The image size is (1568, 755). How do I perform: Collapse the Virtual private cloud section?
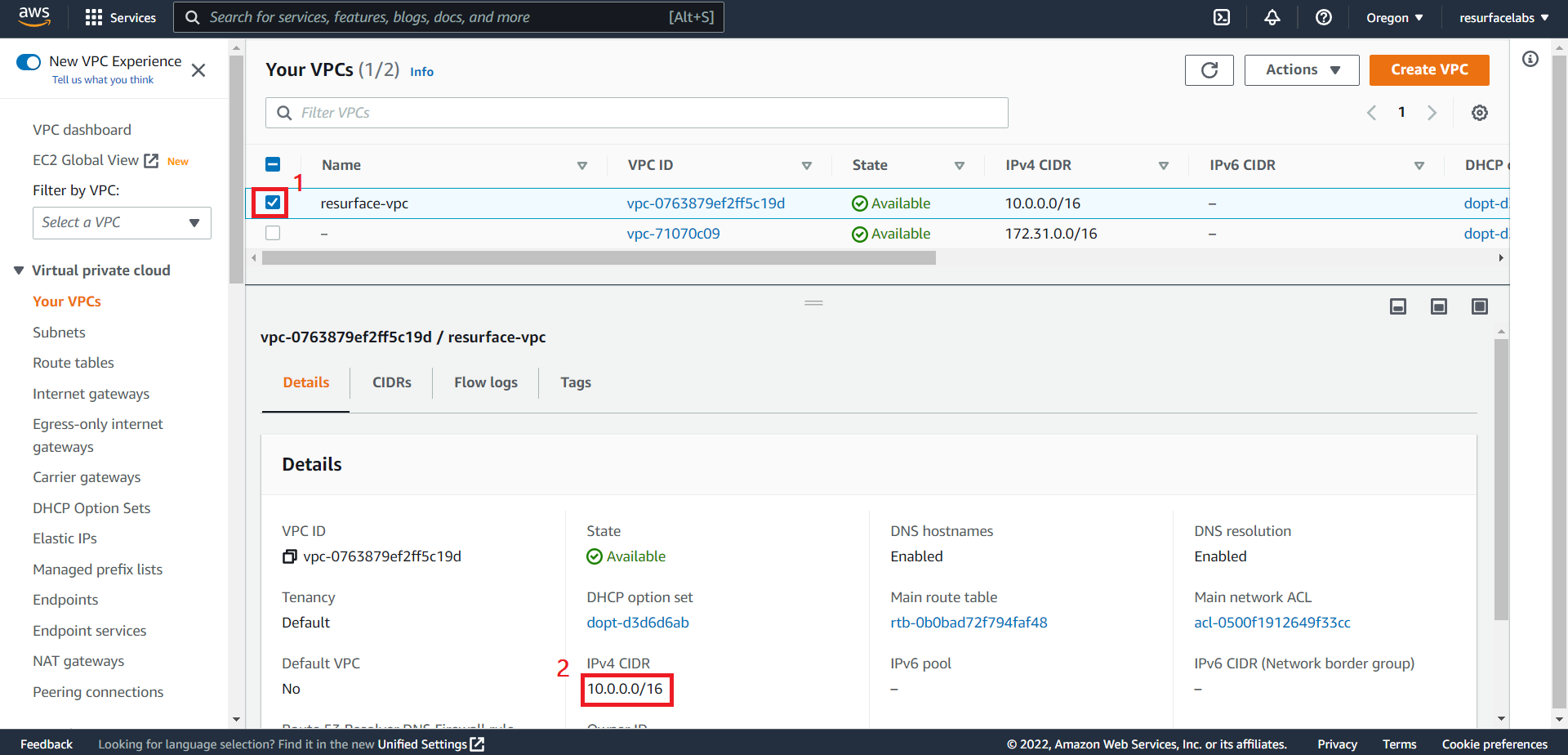[19, 270]
